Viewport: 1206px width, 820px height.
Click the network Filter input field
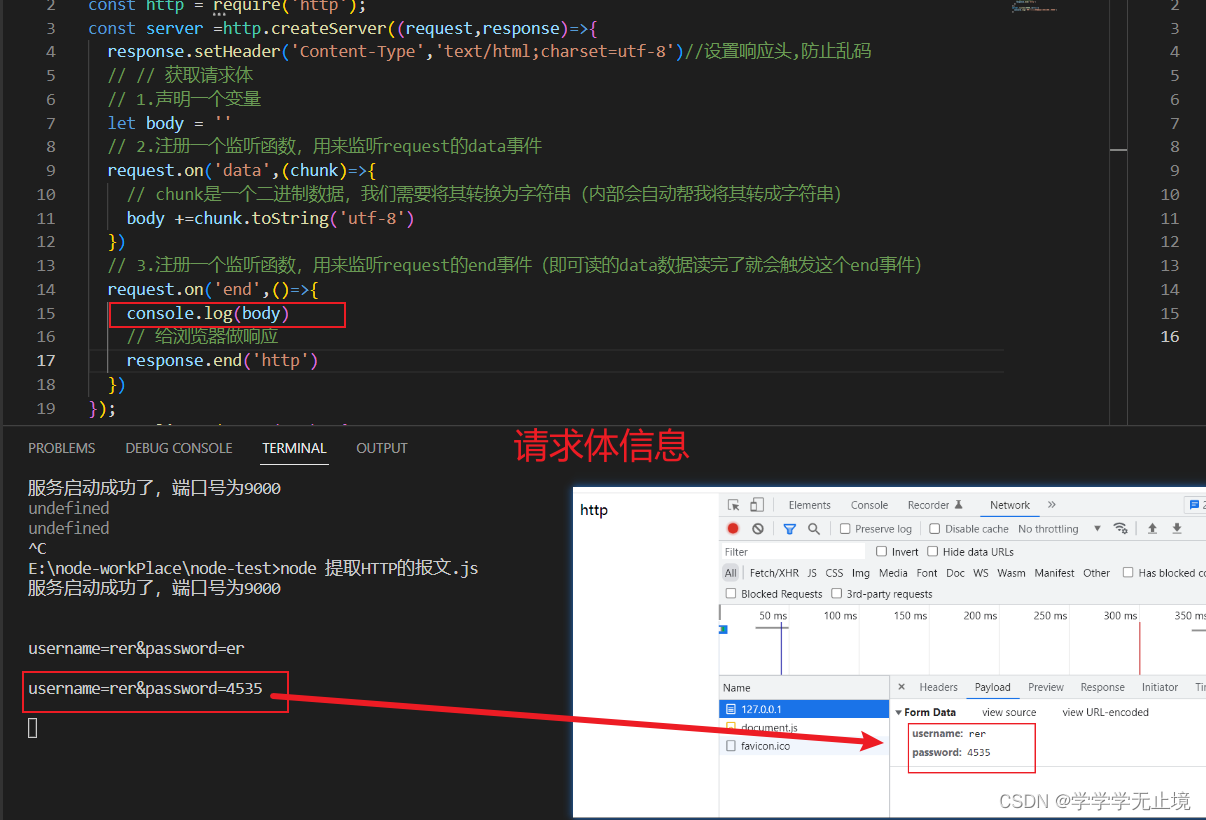pyautogui.click(x=793, y=551)
